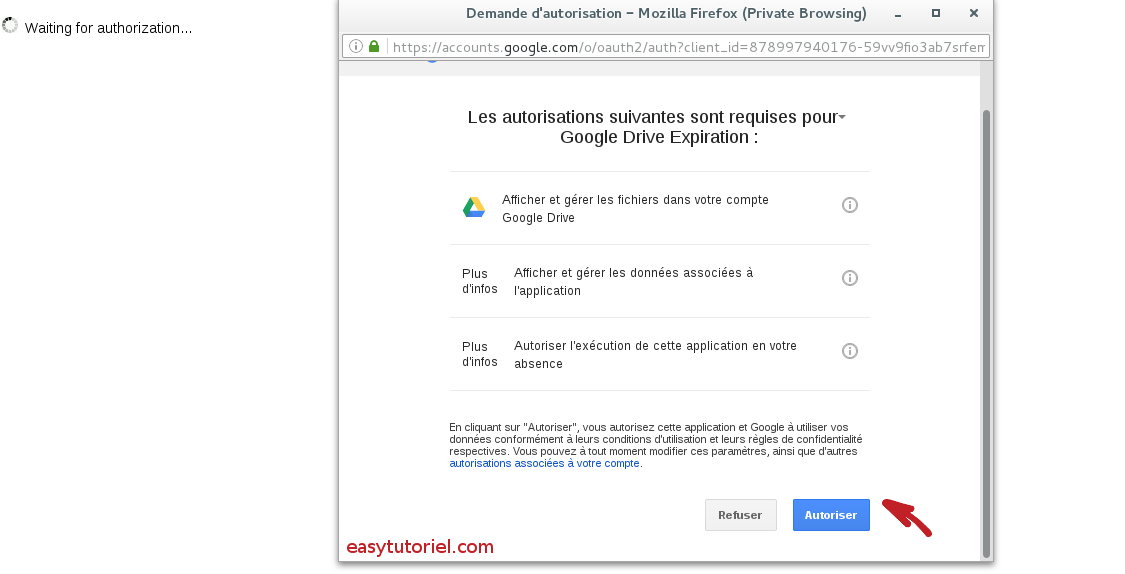Open info icon for exécution en votre absence
The image size is (1125, 574).
(x=849, y=351)
